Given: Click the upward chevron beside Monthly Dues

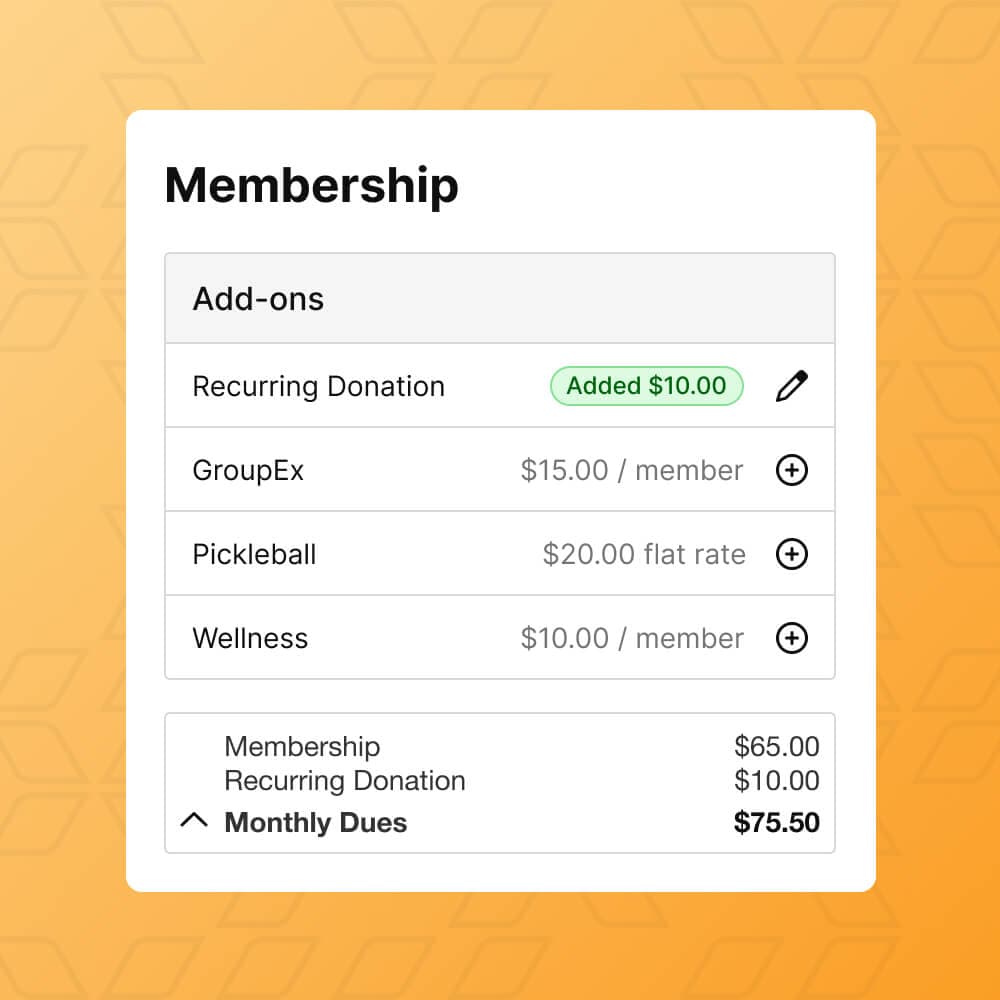Looking at the screenshot, I should point(194,820).
